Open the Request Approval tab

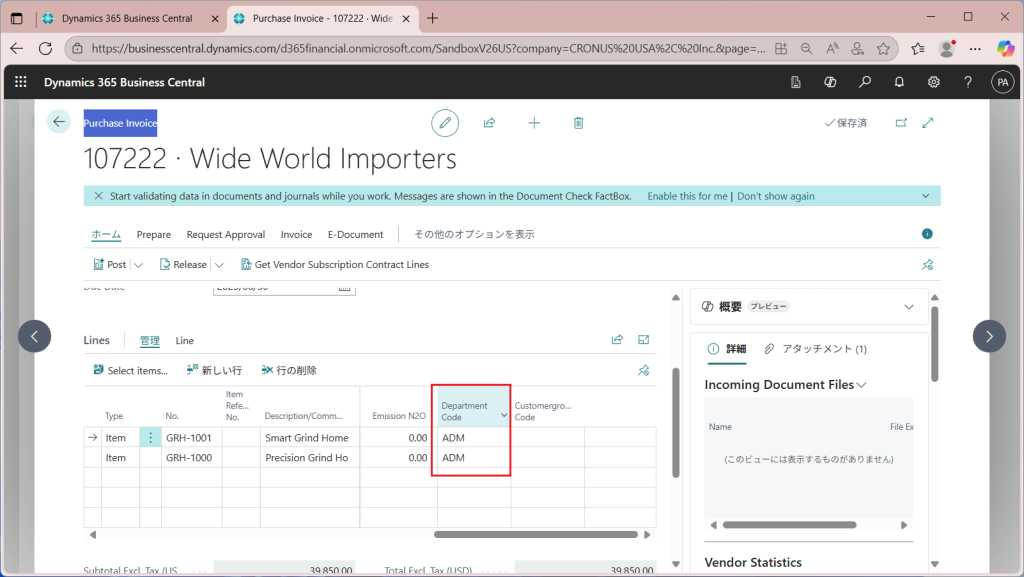click(x=226, y=234)
